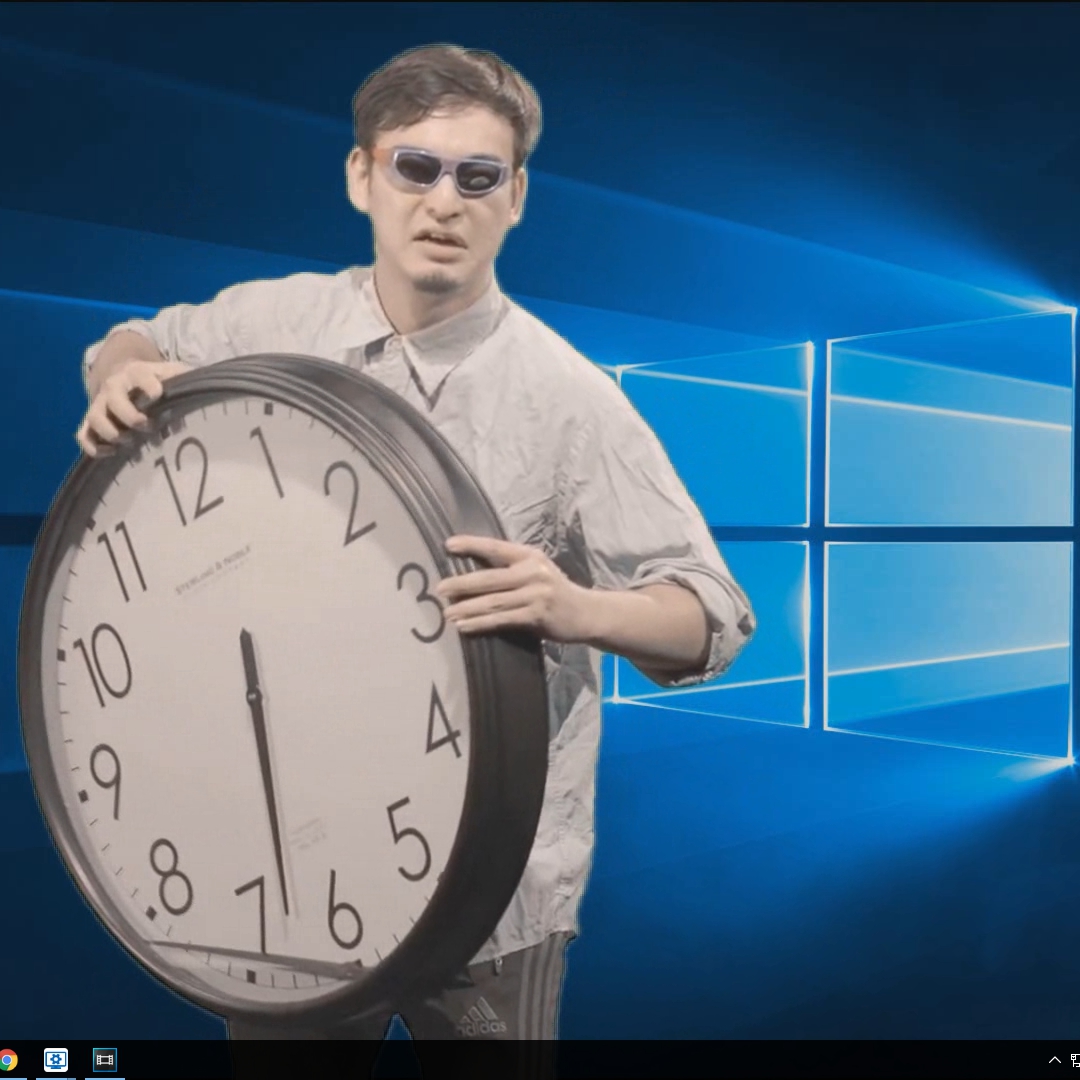Show hidden system tray icons chevron
The image size is (1080, 1080).
click(1055, 1059)
